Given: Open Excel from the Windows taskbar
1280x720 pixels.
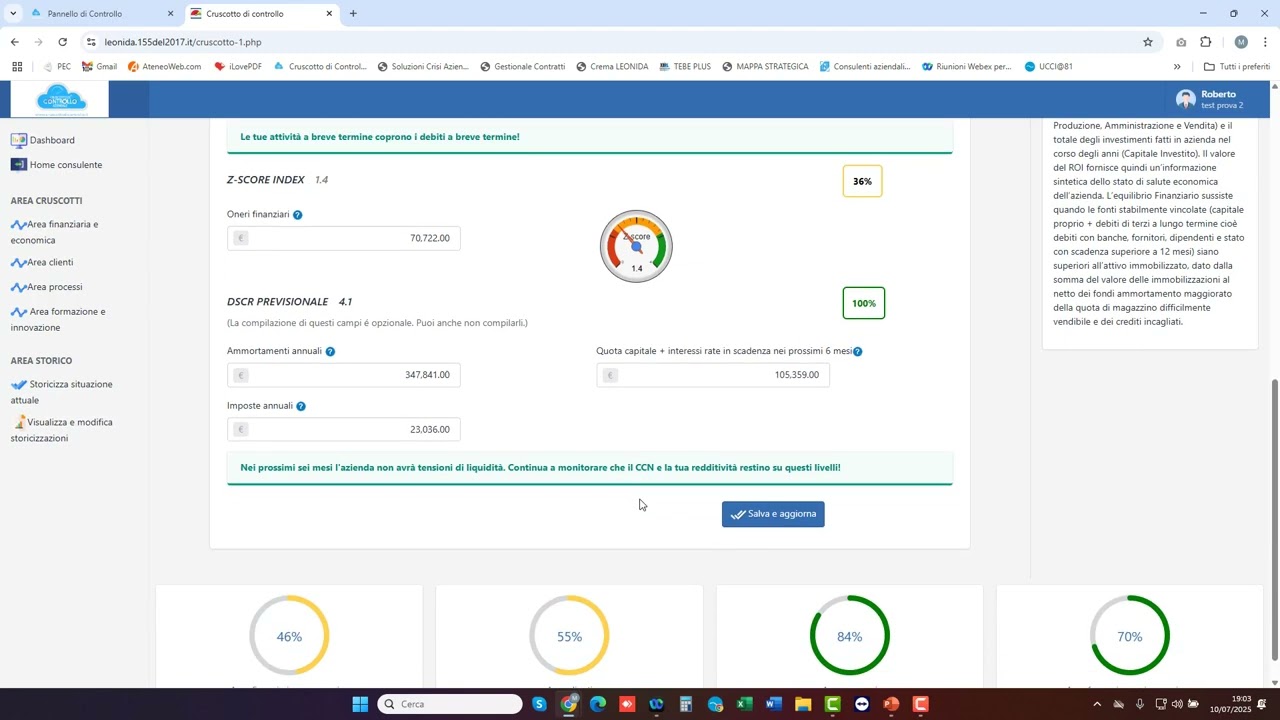Looking at the screenshot, I should (x=744, y=705).
